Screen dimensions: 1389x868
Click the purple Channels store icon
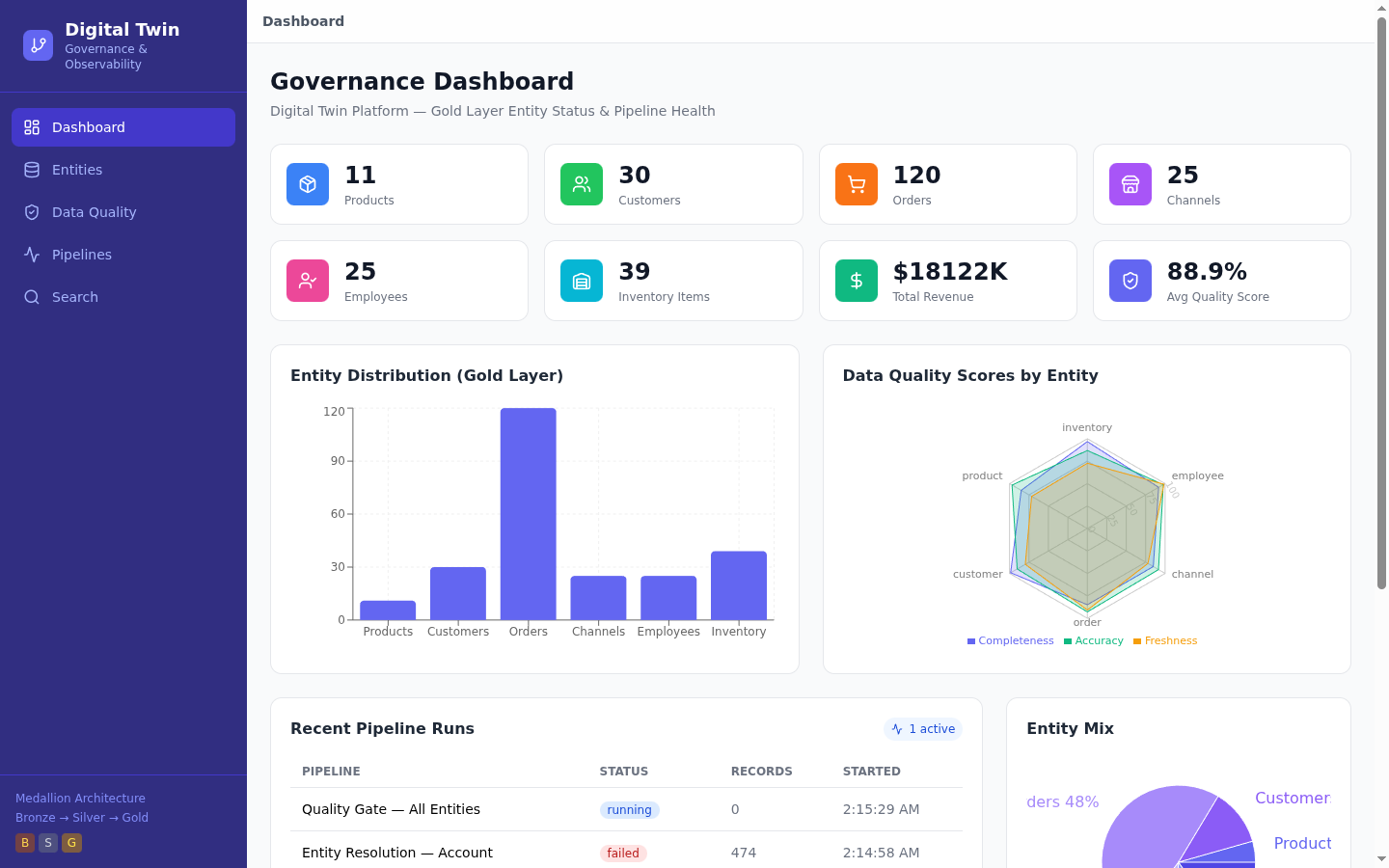[1130, 184]
